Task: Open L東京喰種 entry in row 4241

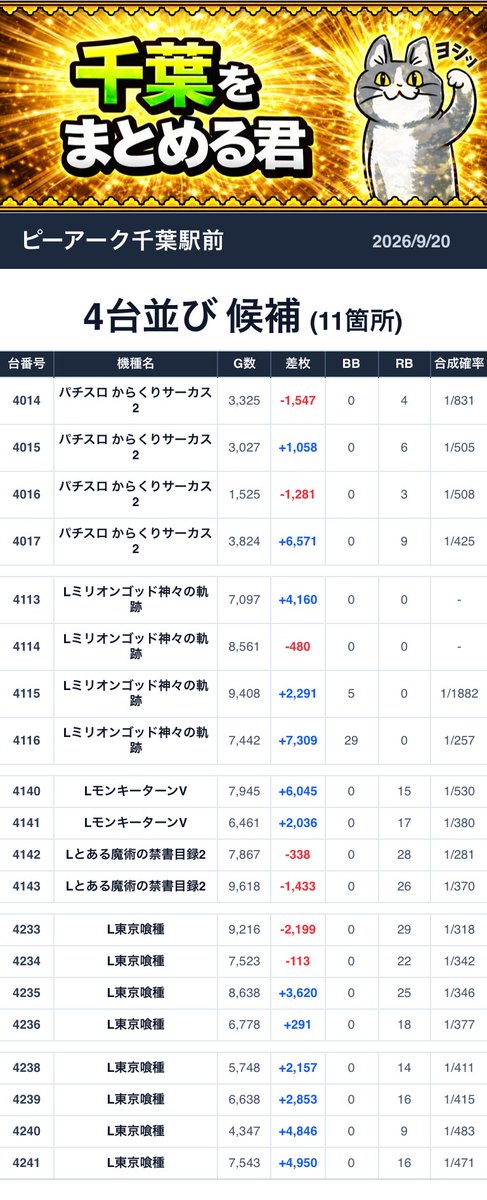Action: pos(135,1163)
